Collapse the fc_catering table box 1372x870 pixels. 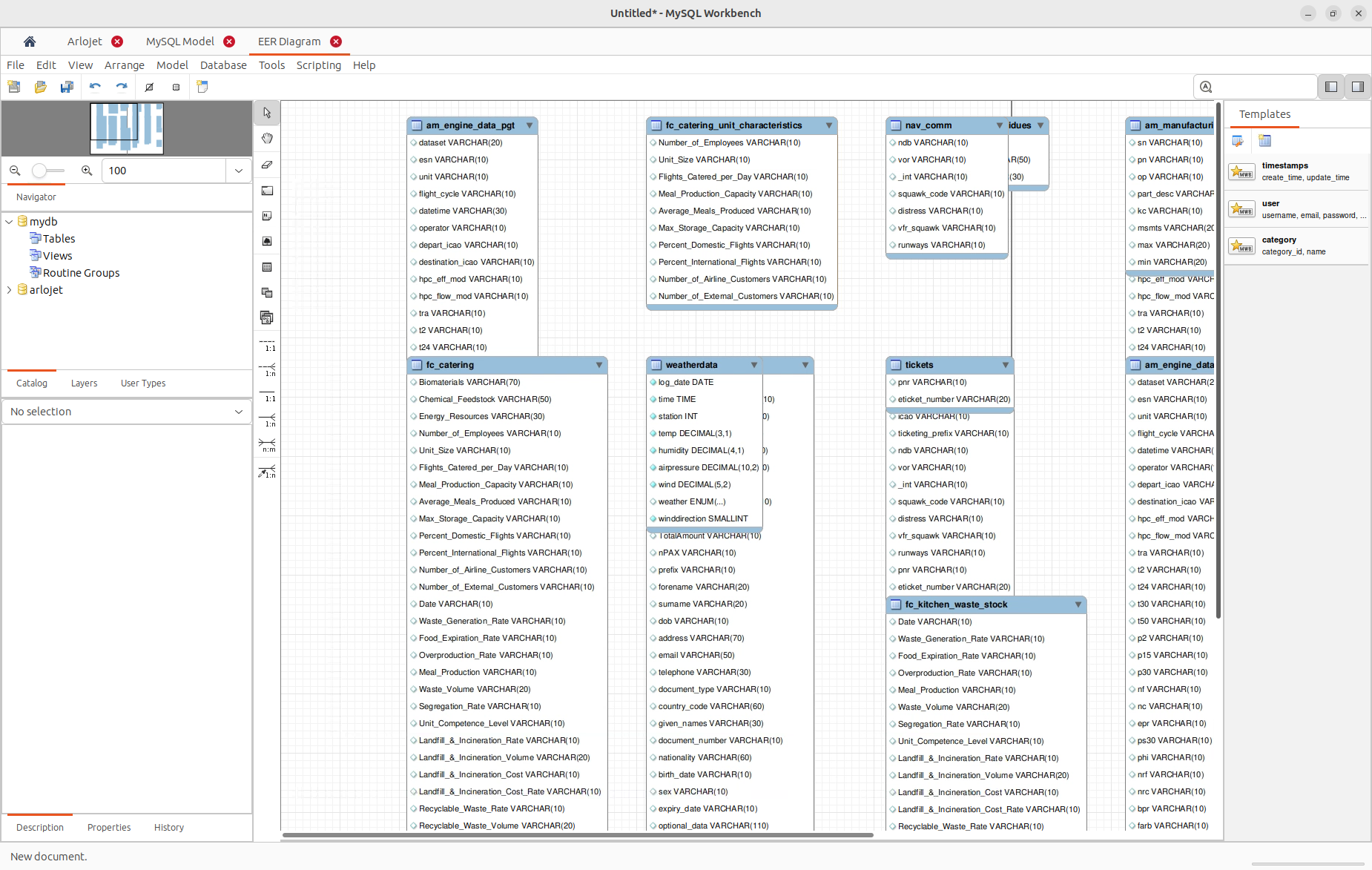(x=598, y=365)
